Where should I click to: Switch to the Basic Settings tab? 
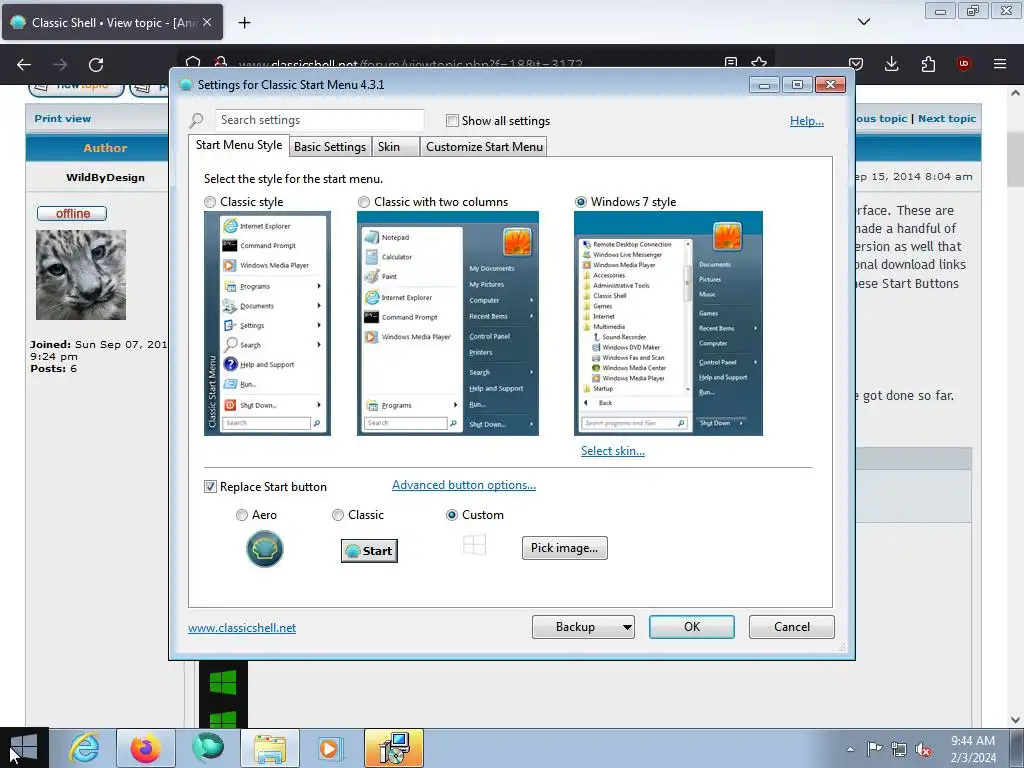[x=330, y=147]
